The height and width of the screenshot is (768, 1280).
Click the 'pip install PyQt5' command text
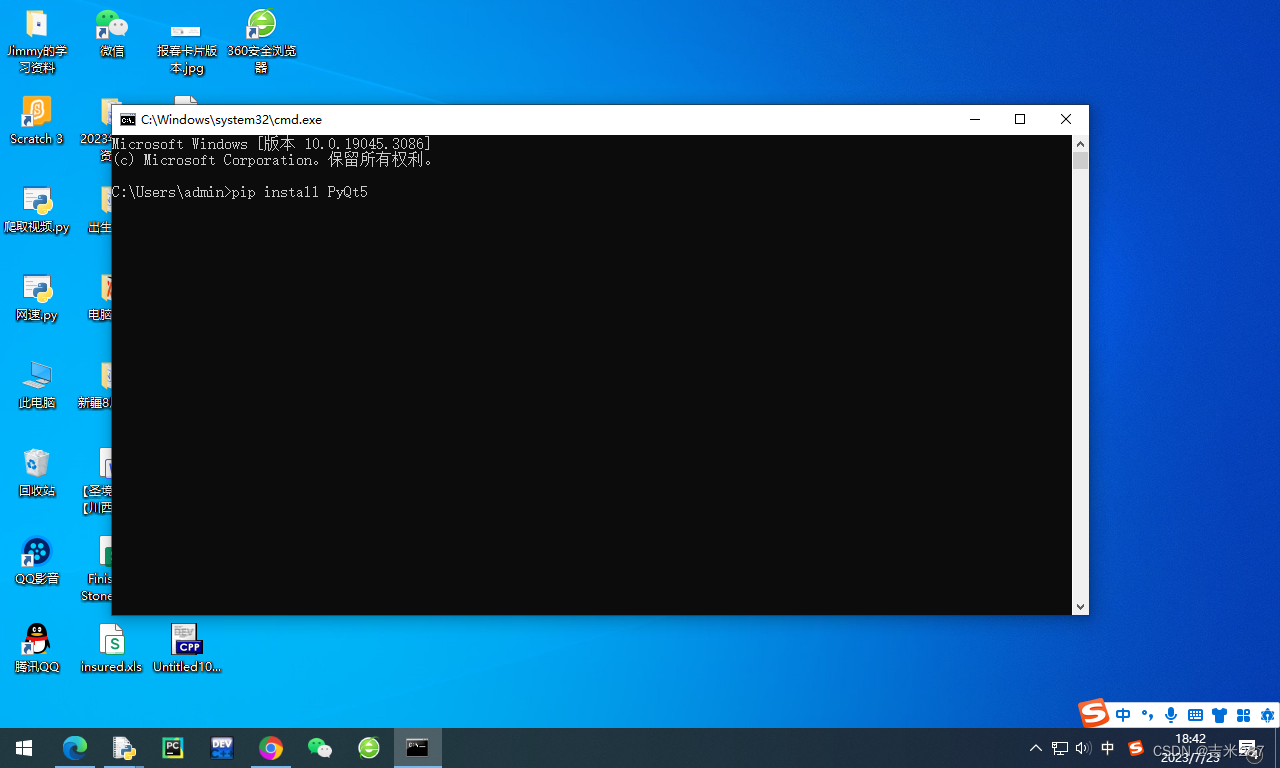300,192
